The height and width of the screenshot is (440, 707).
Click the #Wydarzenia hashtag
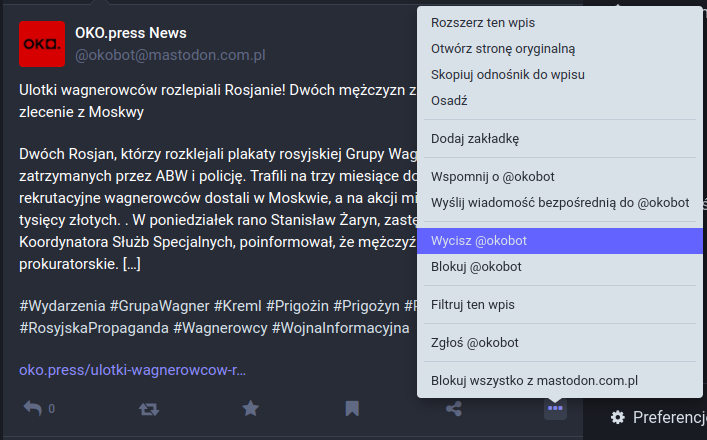(x=63, y=305)
